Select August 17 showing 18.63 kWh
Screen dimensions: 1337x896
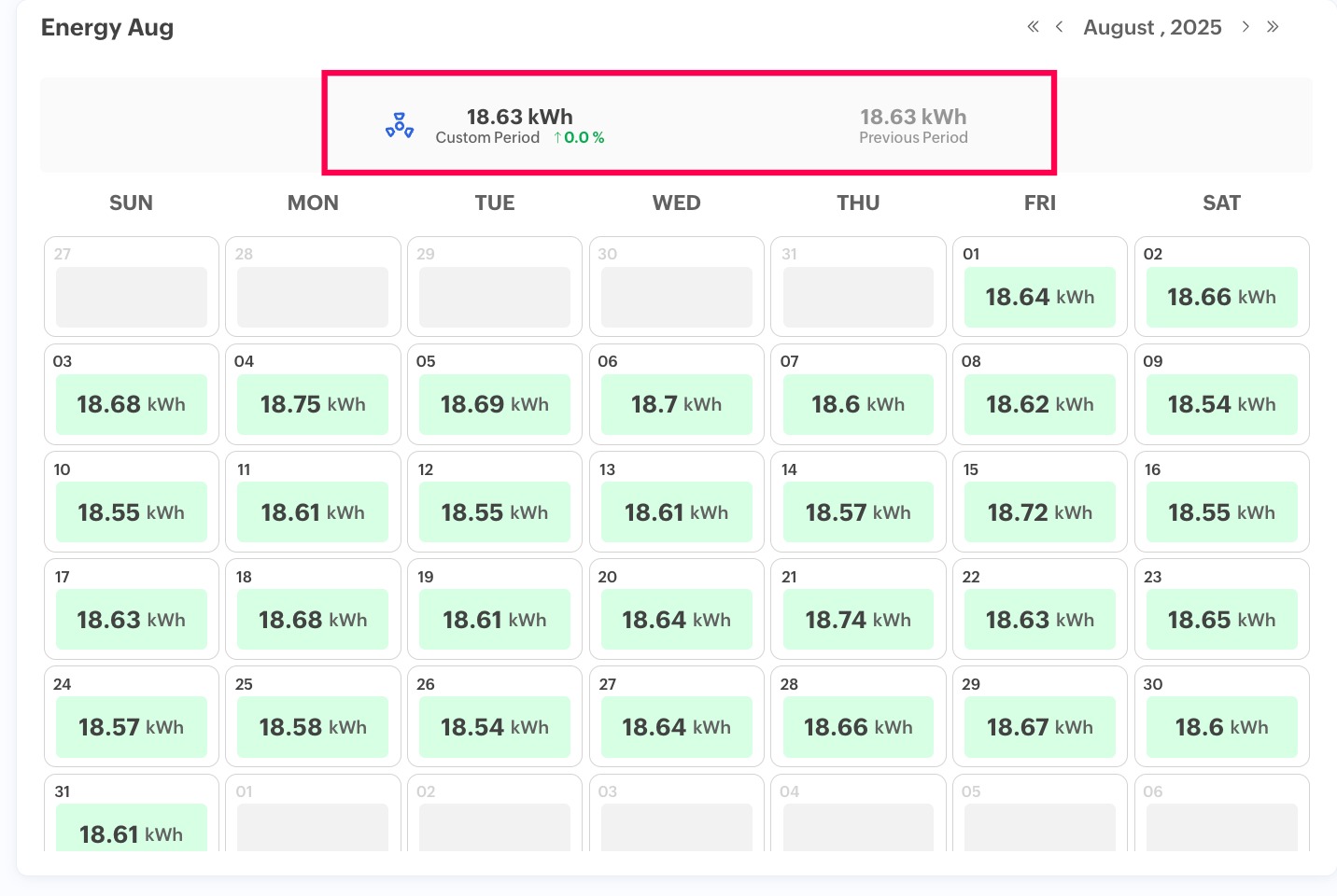click(131, 620)
